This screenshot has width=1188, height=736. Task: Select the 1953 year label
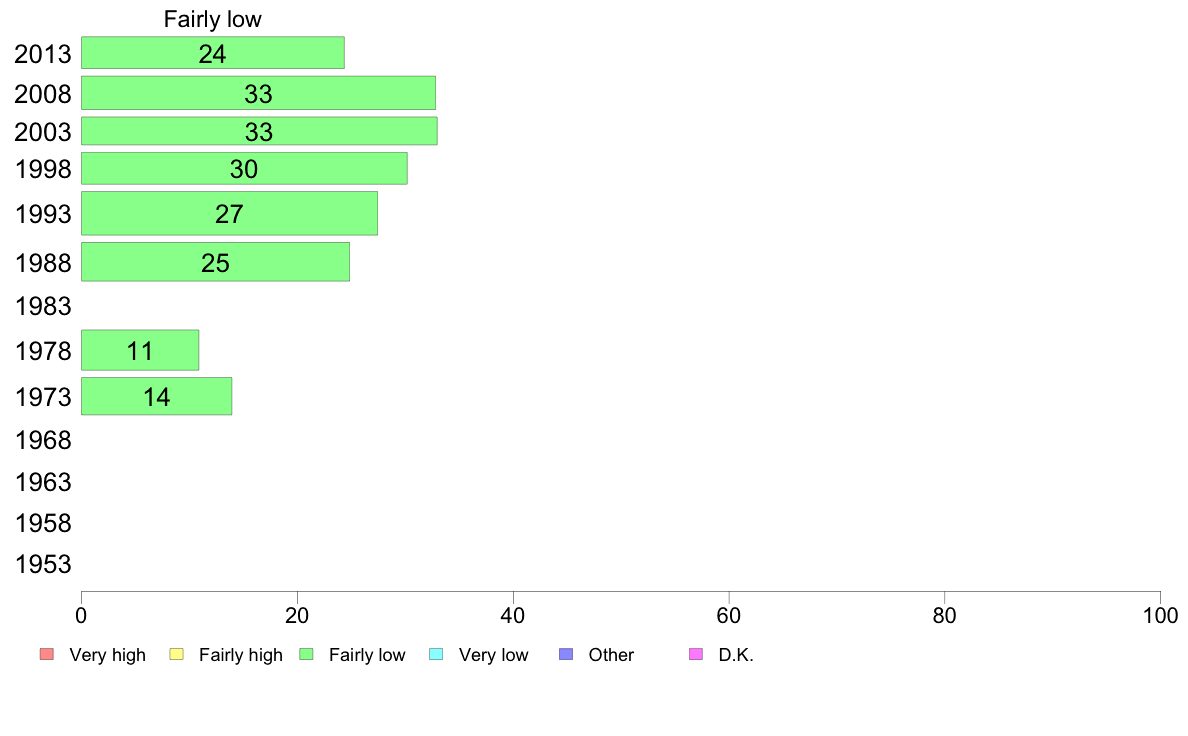(43, 564)
